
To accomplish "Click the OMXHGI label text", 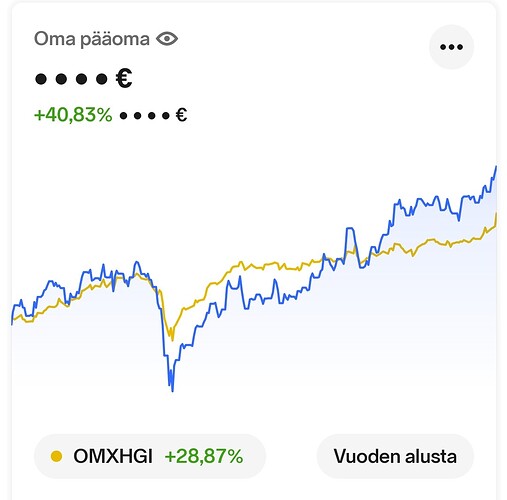I will point(113,456).
